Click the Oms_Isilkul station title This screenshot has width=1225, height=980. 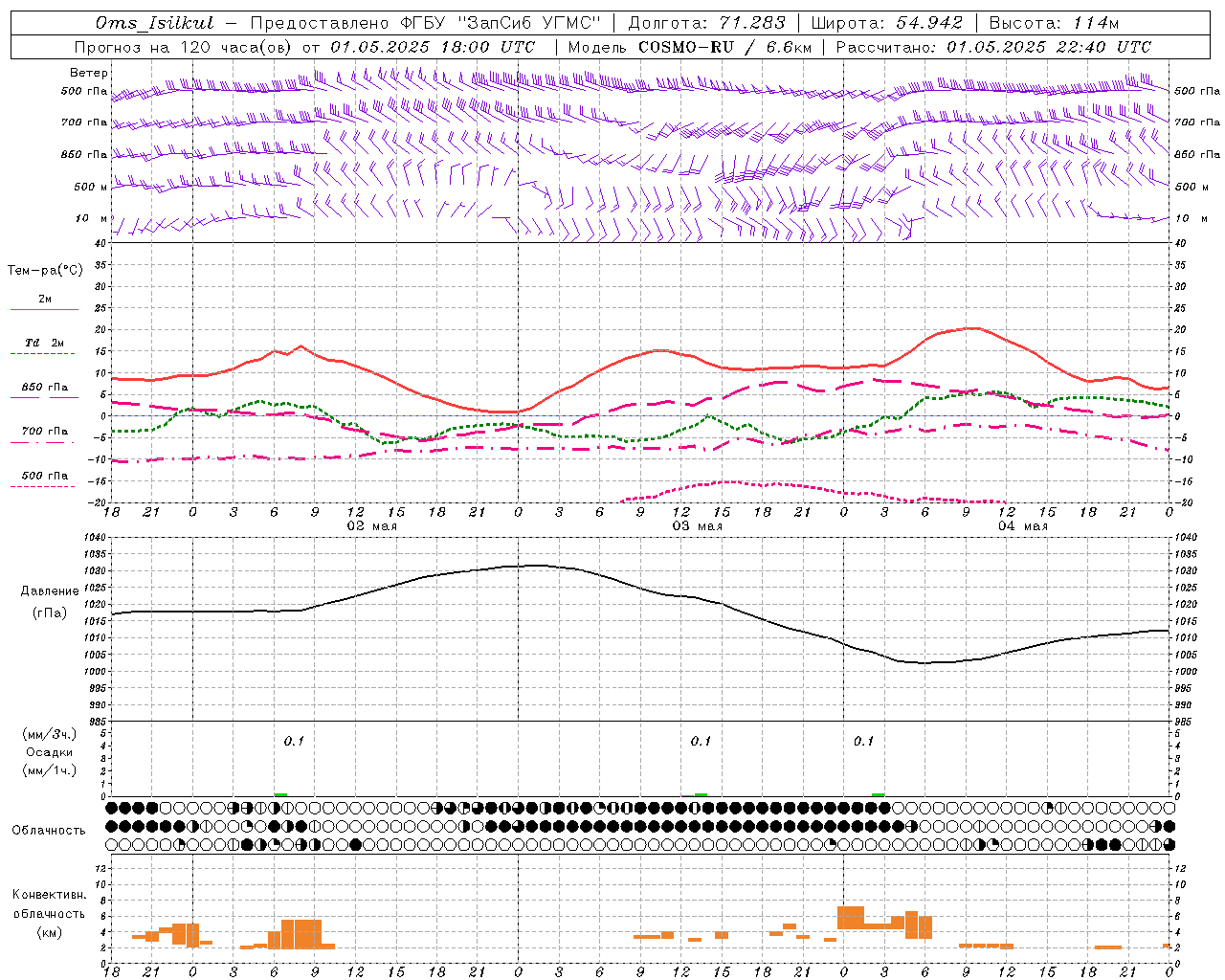(x=155, y=23)
